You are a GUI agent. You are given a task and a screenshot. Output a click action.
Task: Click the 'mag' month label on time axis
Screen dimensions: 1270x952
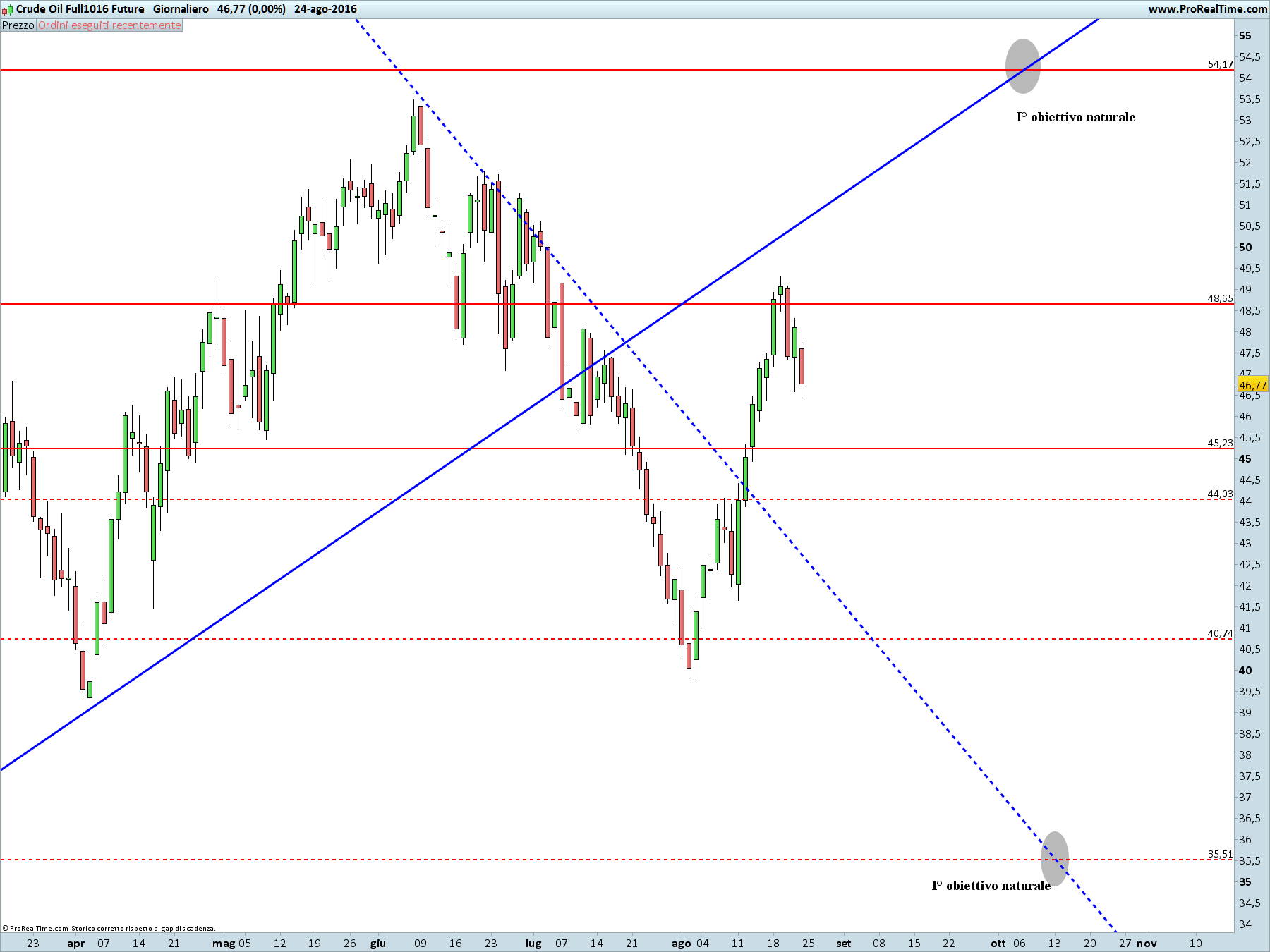[x=224, y=944]
